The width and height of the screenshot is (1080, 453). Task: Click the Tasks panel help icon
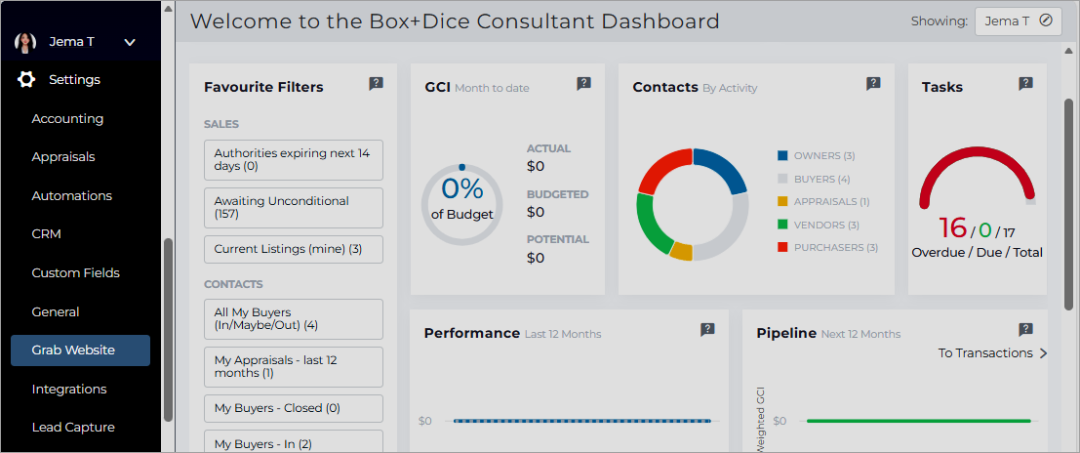click(1026, 84)
